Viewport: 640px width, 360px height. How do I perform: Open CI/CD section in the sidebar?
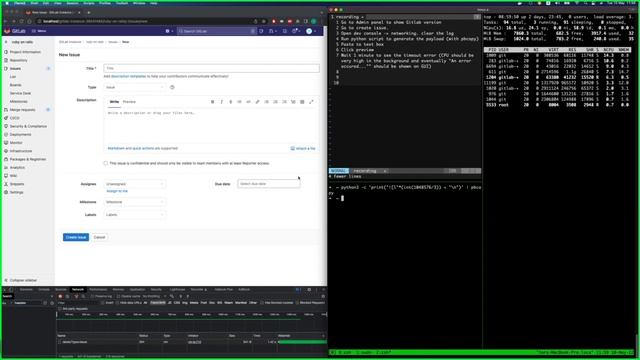[x=15, y=118]
